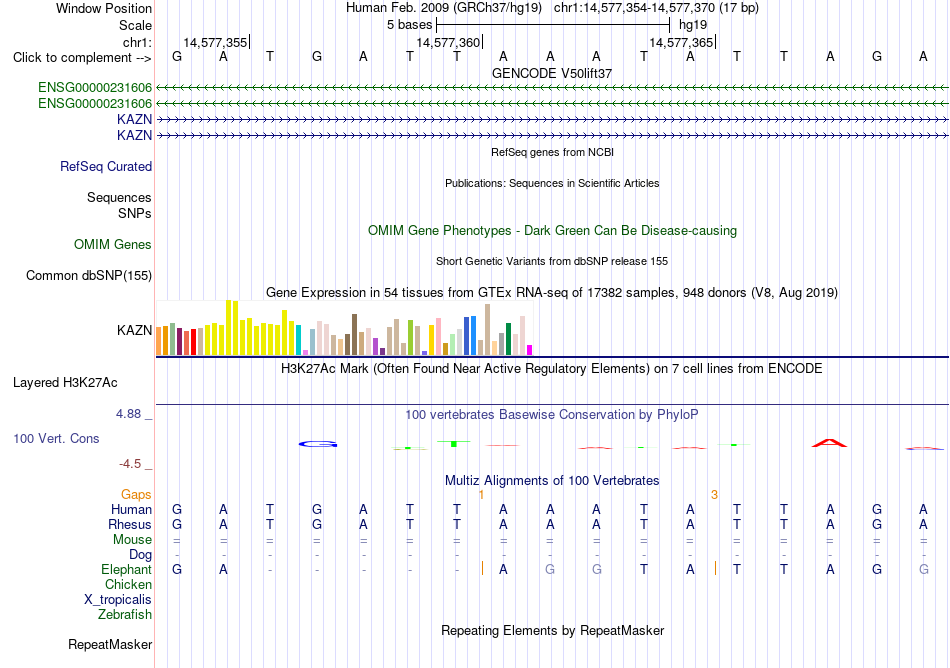
Task: Click the blue G PhyloP logo letter
Action: pyautogui.click(x=318, y=445)
